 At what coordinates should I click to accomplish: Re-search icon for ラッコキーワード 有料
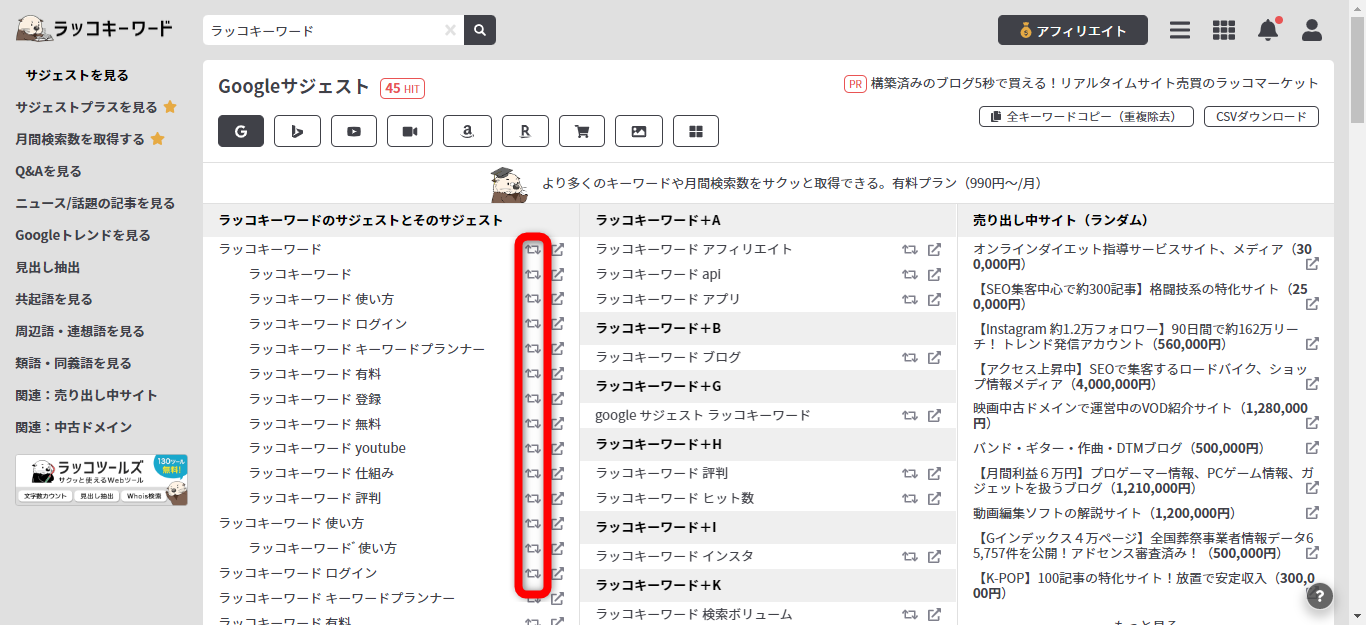tap(533, 374)
